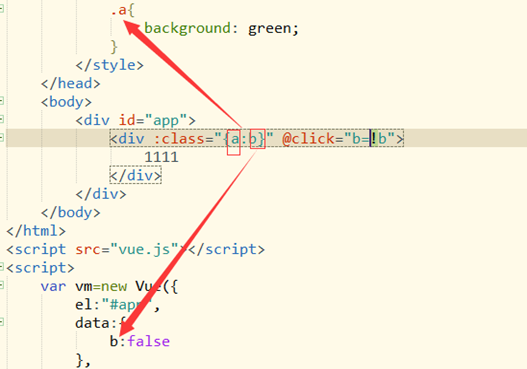Click the ":class" binding attribute
Screen dimensions: 527x369
(x=179, y=138)
